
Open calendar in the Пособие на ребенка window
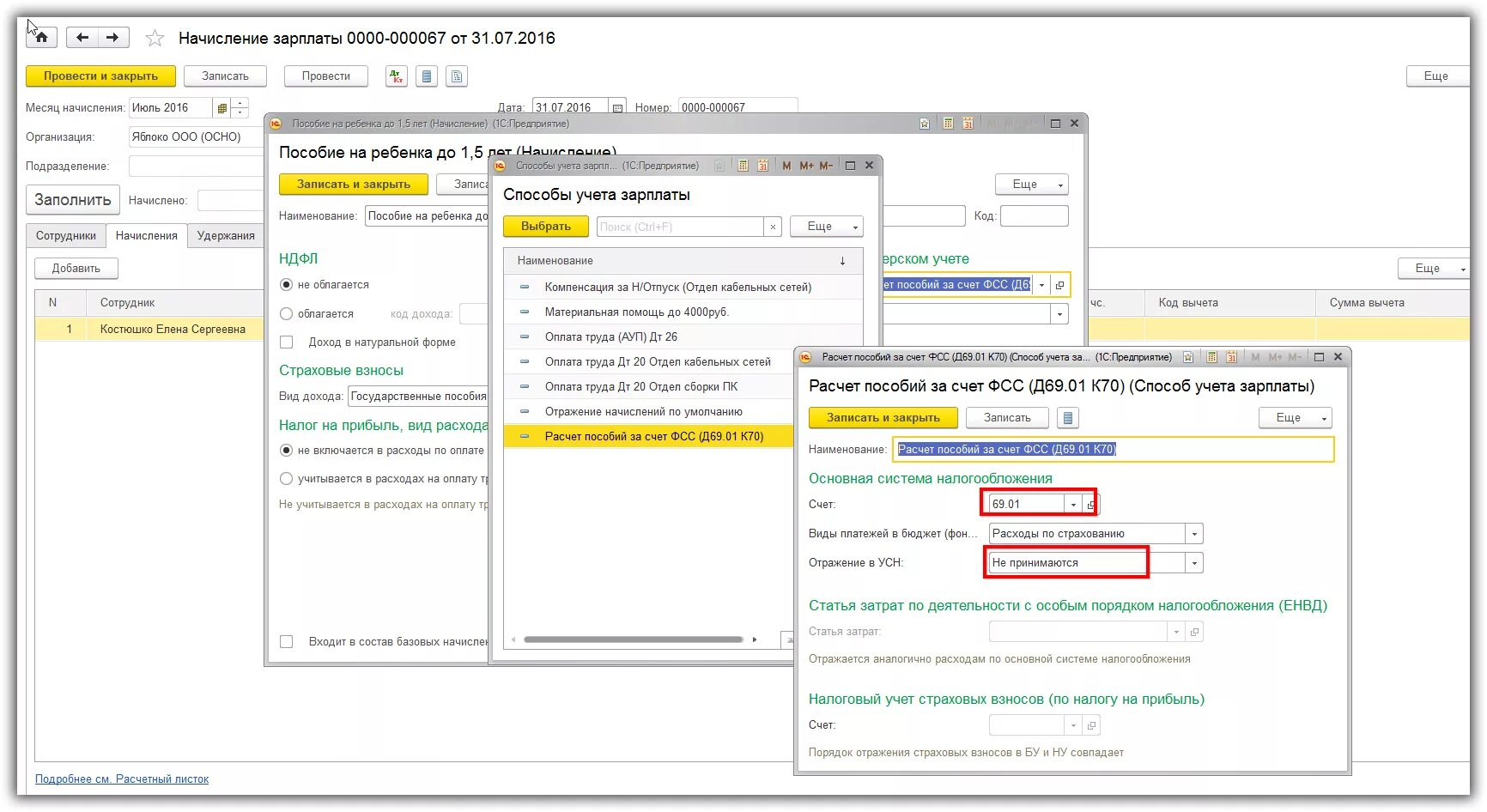click(968, 124)
